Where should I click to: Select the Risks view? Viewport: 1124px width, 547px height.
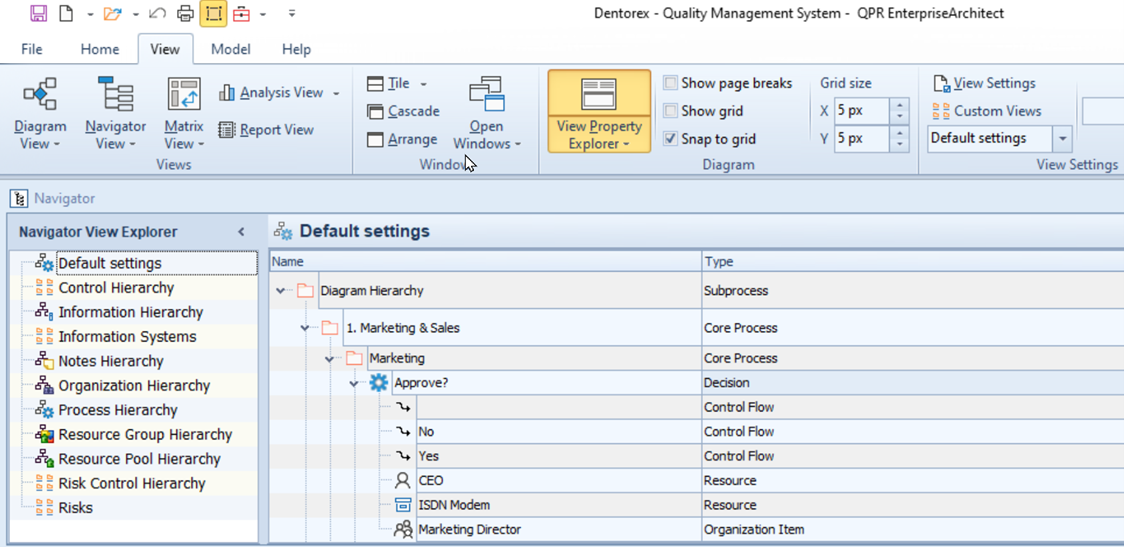[x=75, y=508]
